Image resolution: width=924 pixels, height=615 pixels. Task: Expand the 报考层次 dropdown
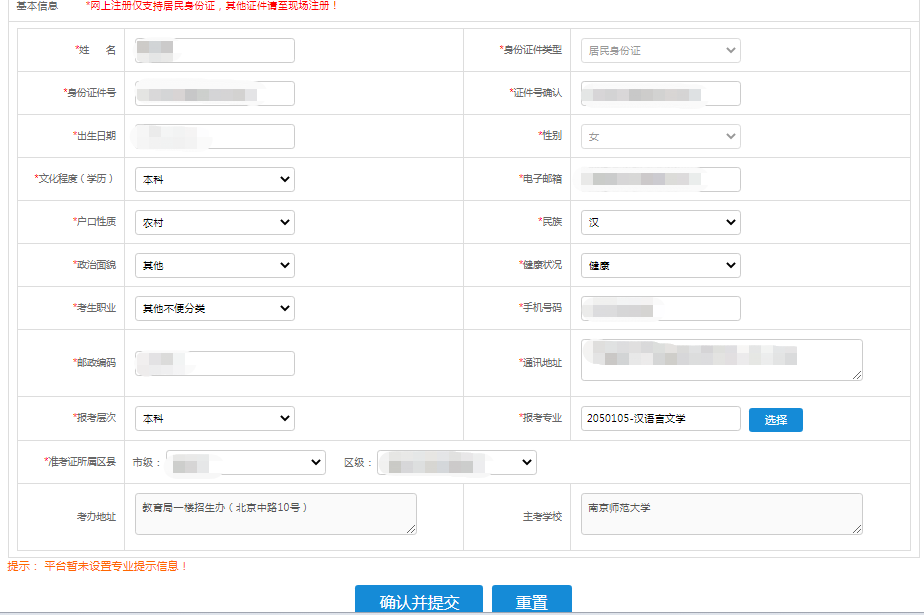click(214, 419)
